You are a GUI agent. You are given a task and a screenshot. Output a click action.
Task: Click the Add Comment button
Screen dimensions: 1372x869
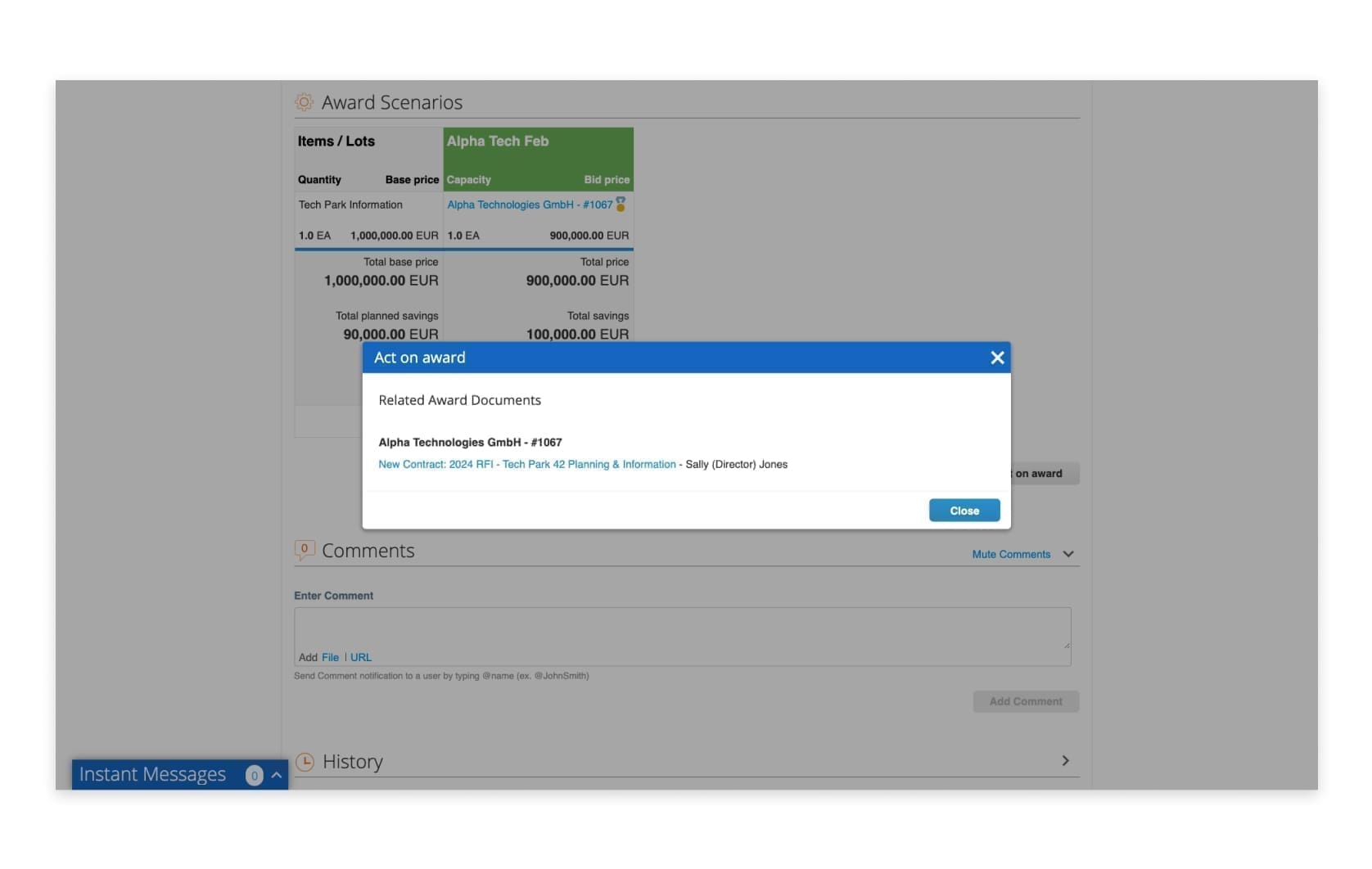click(x=1025, y=701)
